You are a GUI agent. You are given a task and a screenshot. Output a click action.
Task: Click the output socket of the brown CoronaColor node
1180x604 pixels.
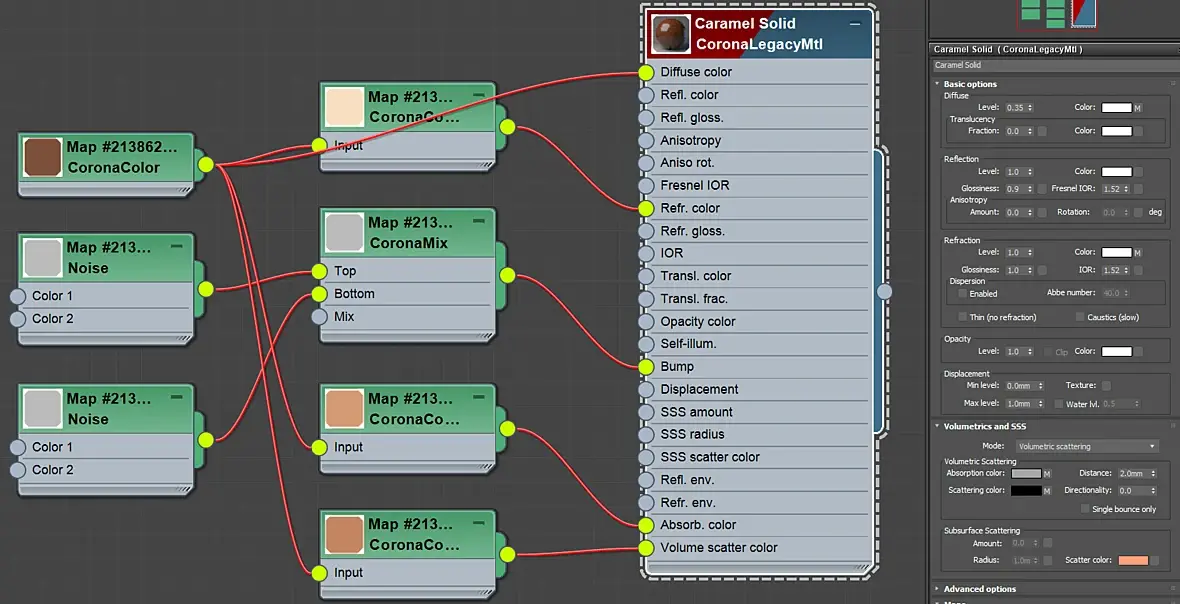(205, 165)
